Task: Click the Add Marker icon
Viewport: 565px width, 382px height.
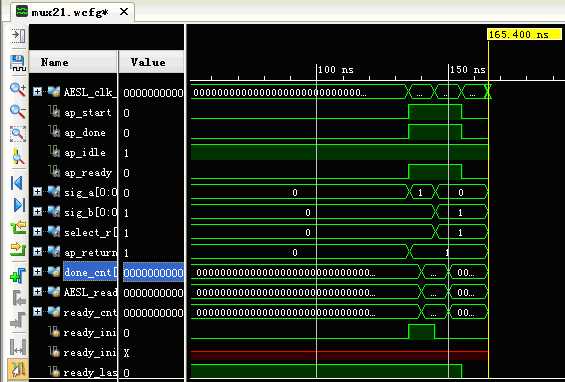Action: [x=18, y=276]
